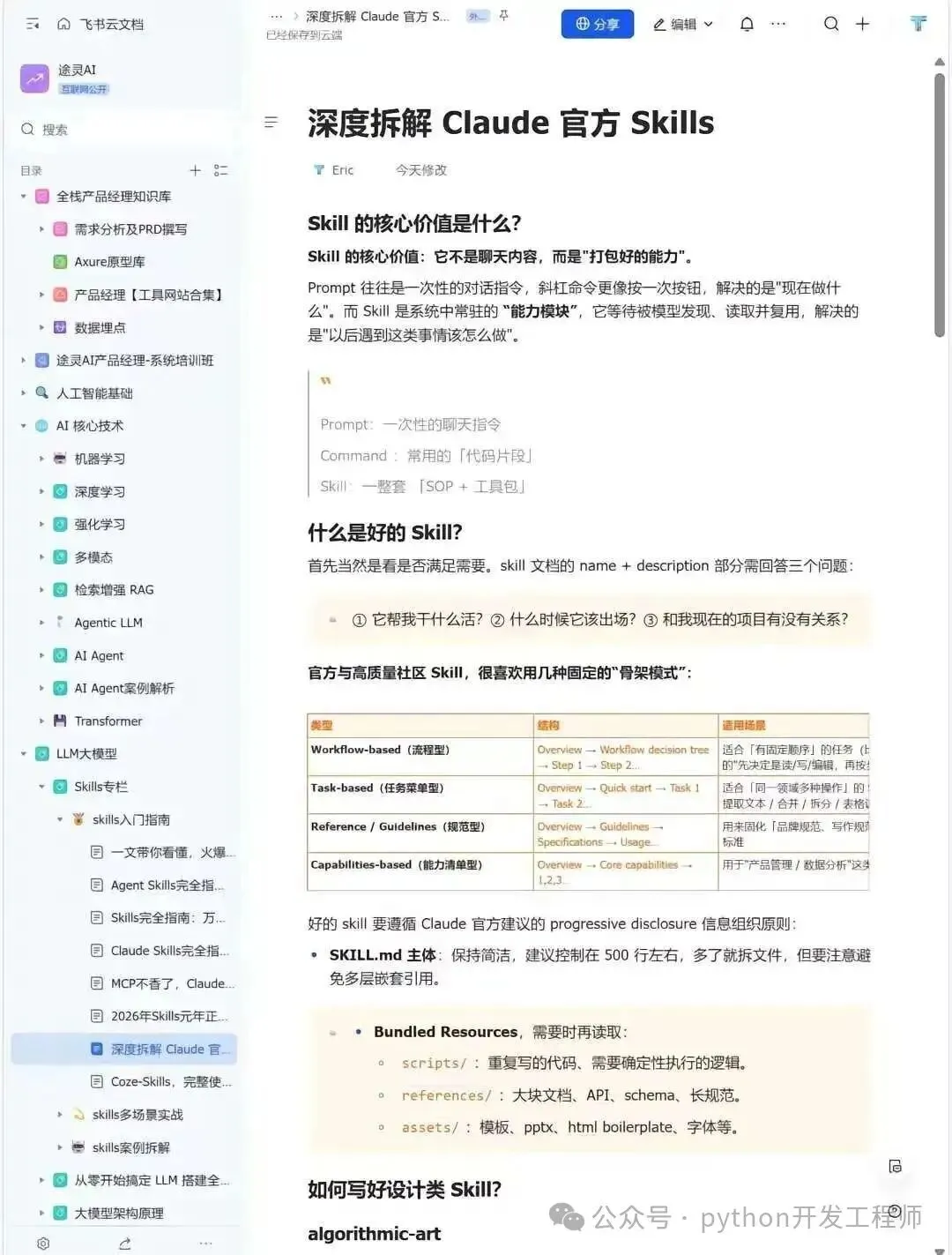The width and height of the screenshot is (952, 1255).
Task: Toggle the document outline icon beside the title
Action: click(x=271, y=122)
